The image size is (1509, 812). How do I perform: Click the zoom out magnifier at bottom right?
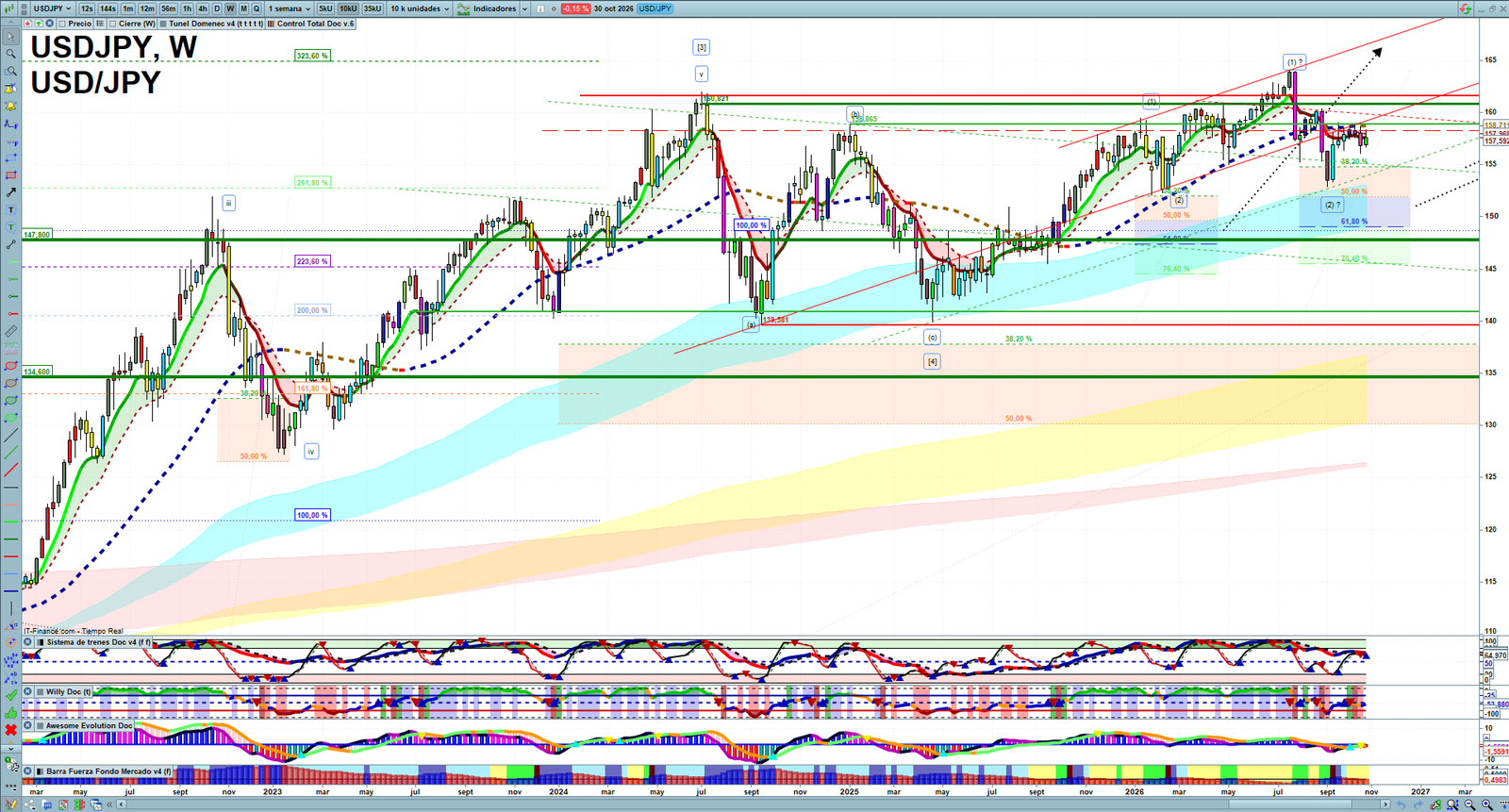1469,804
